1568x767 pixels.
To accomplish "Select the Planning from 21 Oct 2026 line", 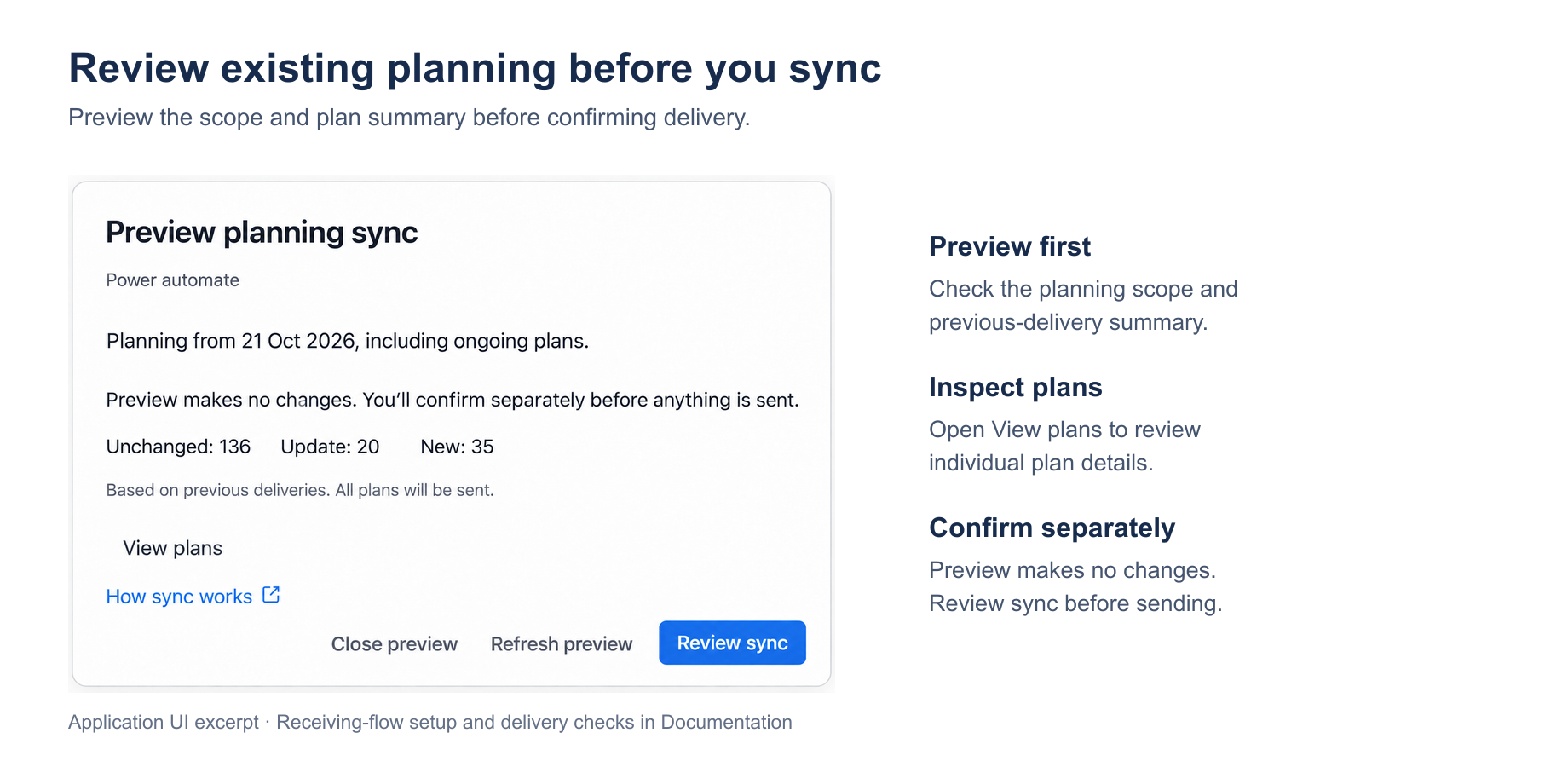I will pyautogui.click(x=348, y=341).
